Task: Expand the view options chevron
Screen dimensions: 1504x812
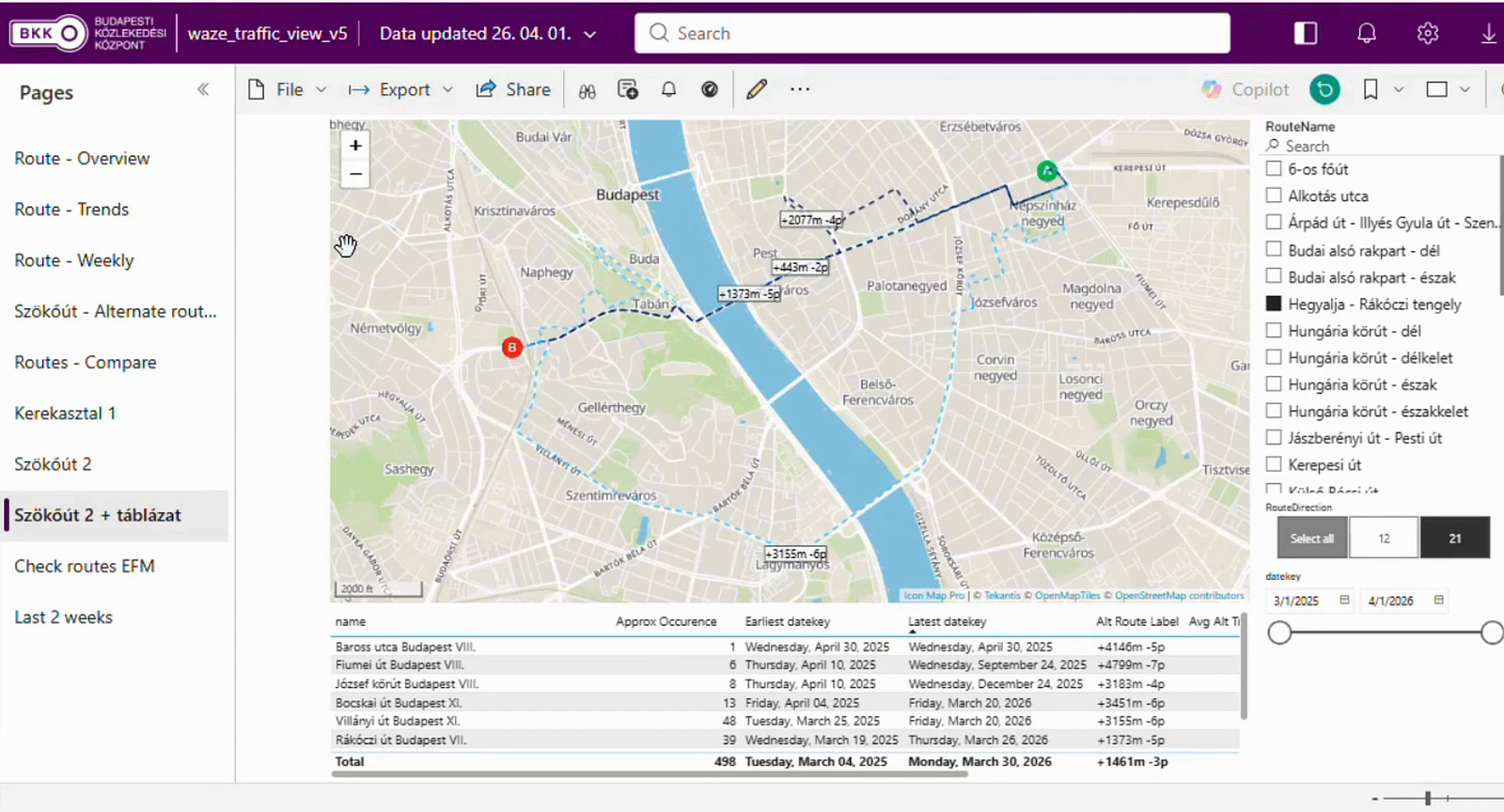Action: click(1465, 89)
